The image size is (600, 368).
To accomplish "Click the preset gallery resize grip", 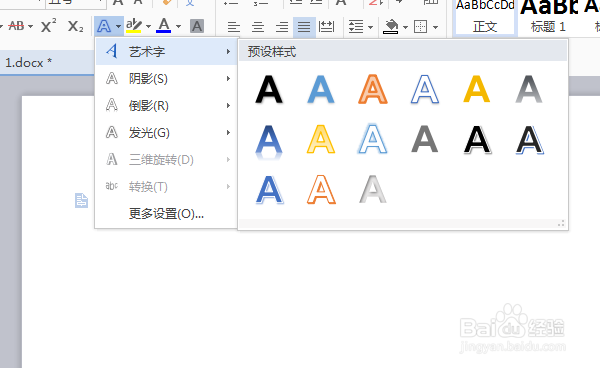I will (561, 223).
